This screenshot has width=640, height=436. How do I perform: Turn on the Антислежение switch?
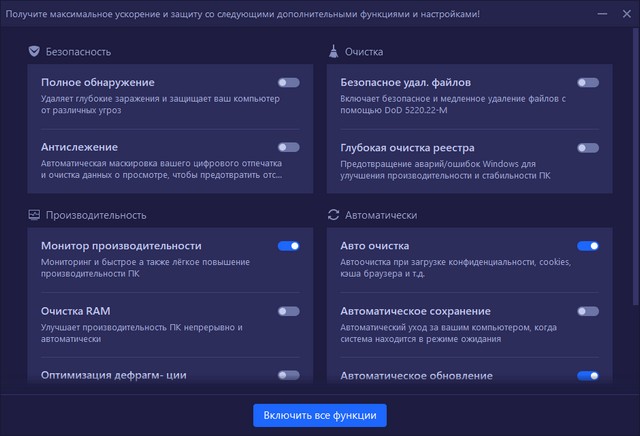(288, 147)
